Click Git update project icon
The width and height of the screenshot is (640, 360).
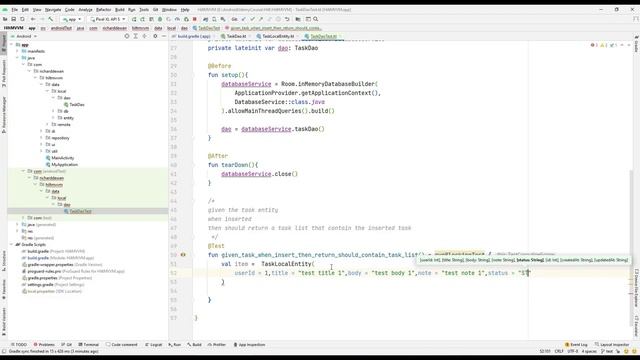[x=243, y=19]
